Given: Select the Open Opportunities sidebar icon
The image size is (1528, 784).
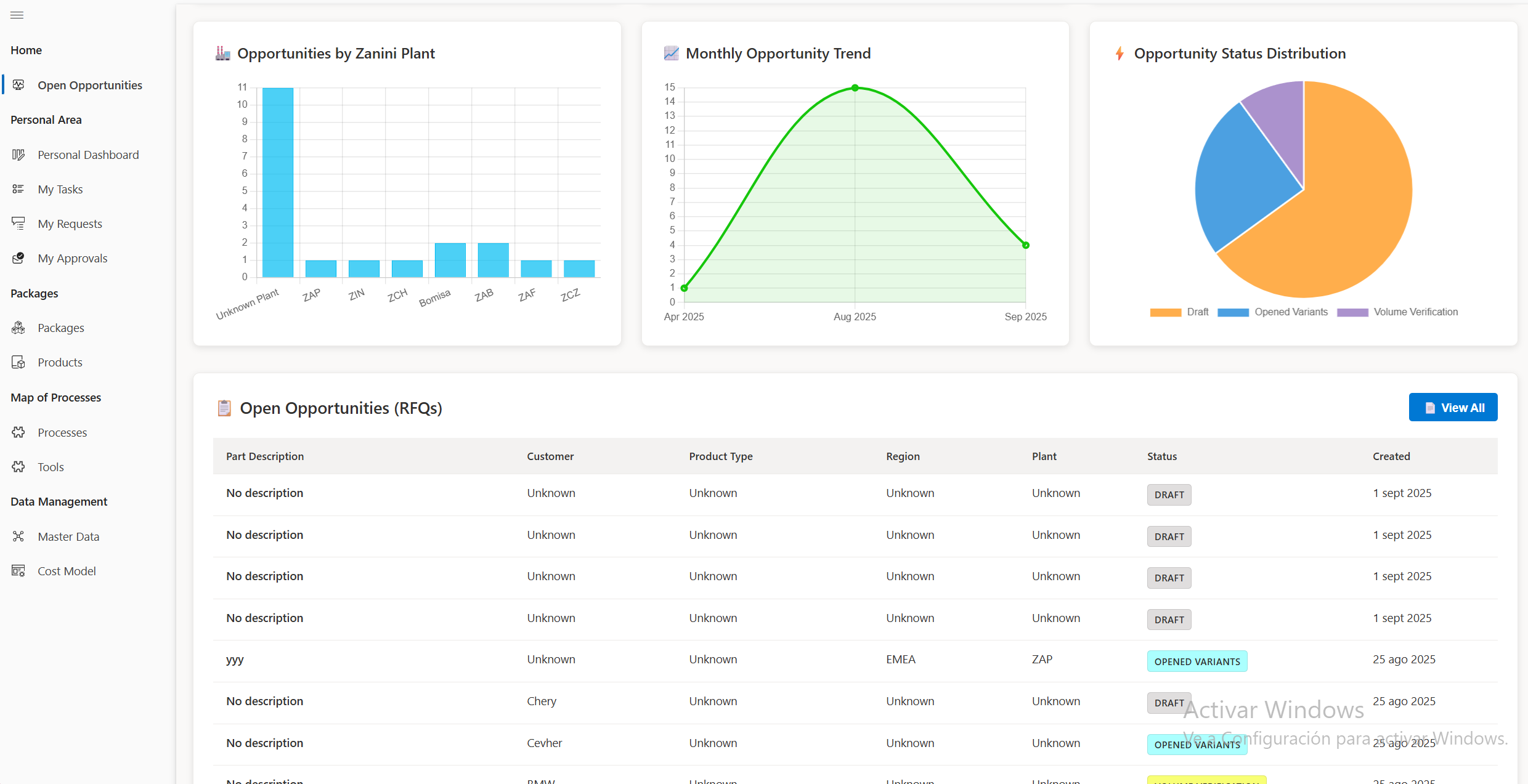Looking at the screenshot, I should [x=18, y=85].
